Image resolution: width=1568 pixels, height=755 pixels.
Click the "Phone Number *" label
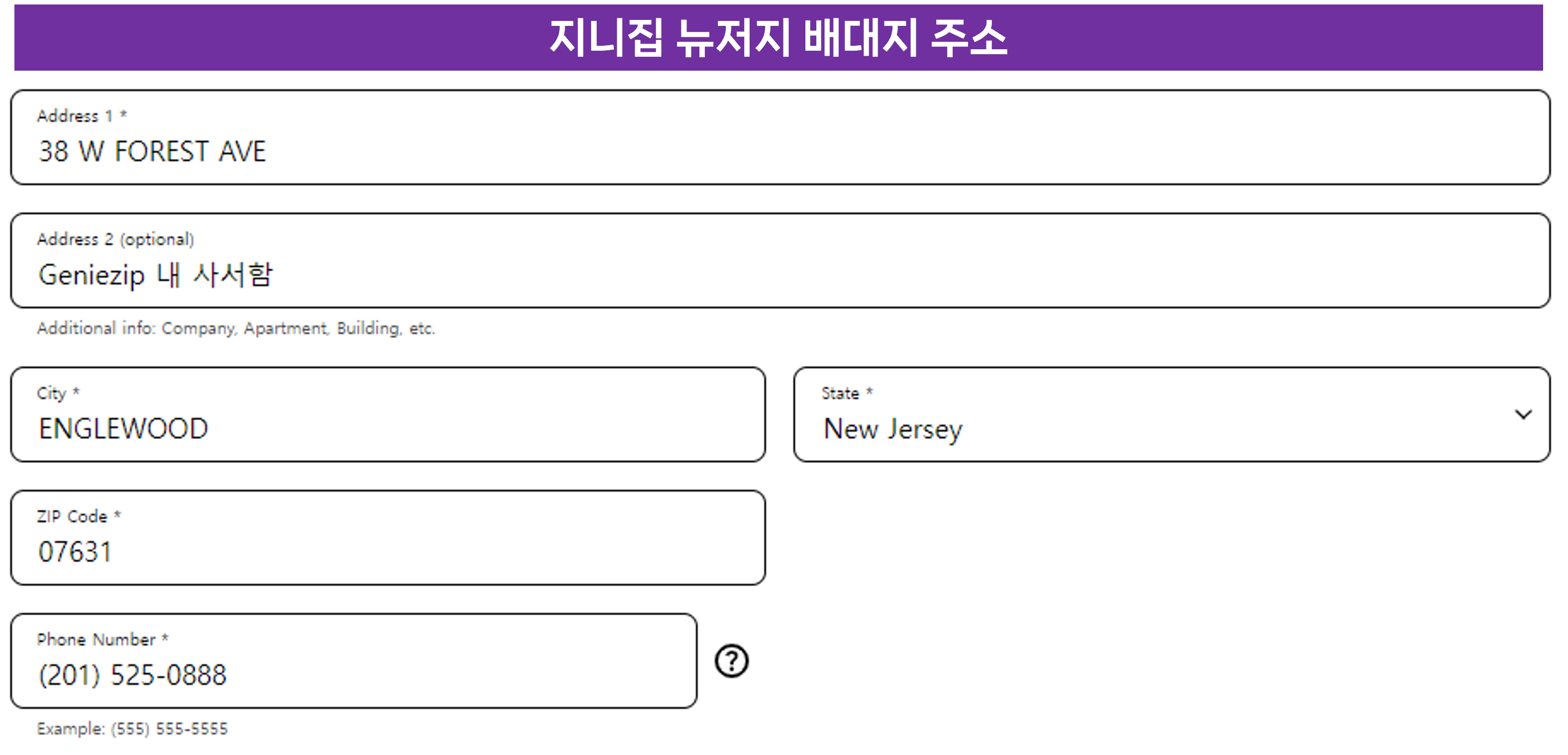[x=102, y=640]
